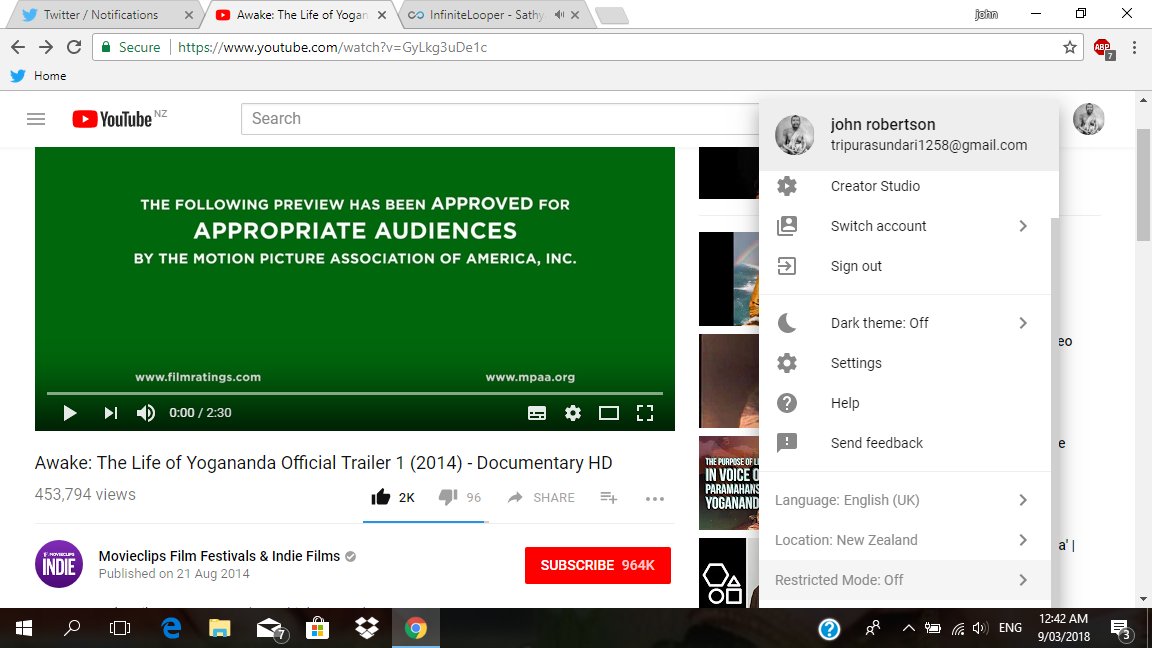Open Action Center notifications
The width and height of the screenshot is (1152, 648).
click(1120, 629)
